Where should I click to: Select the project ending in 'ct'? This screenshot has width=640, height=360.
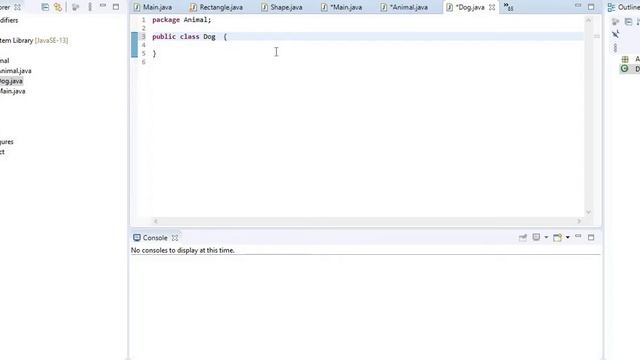[x=2, y=152]
